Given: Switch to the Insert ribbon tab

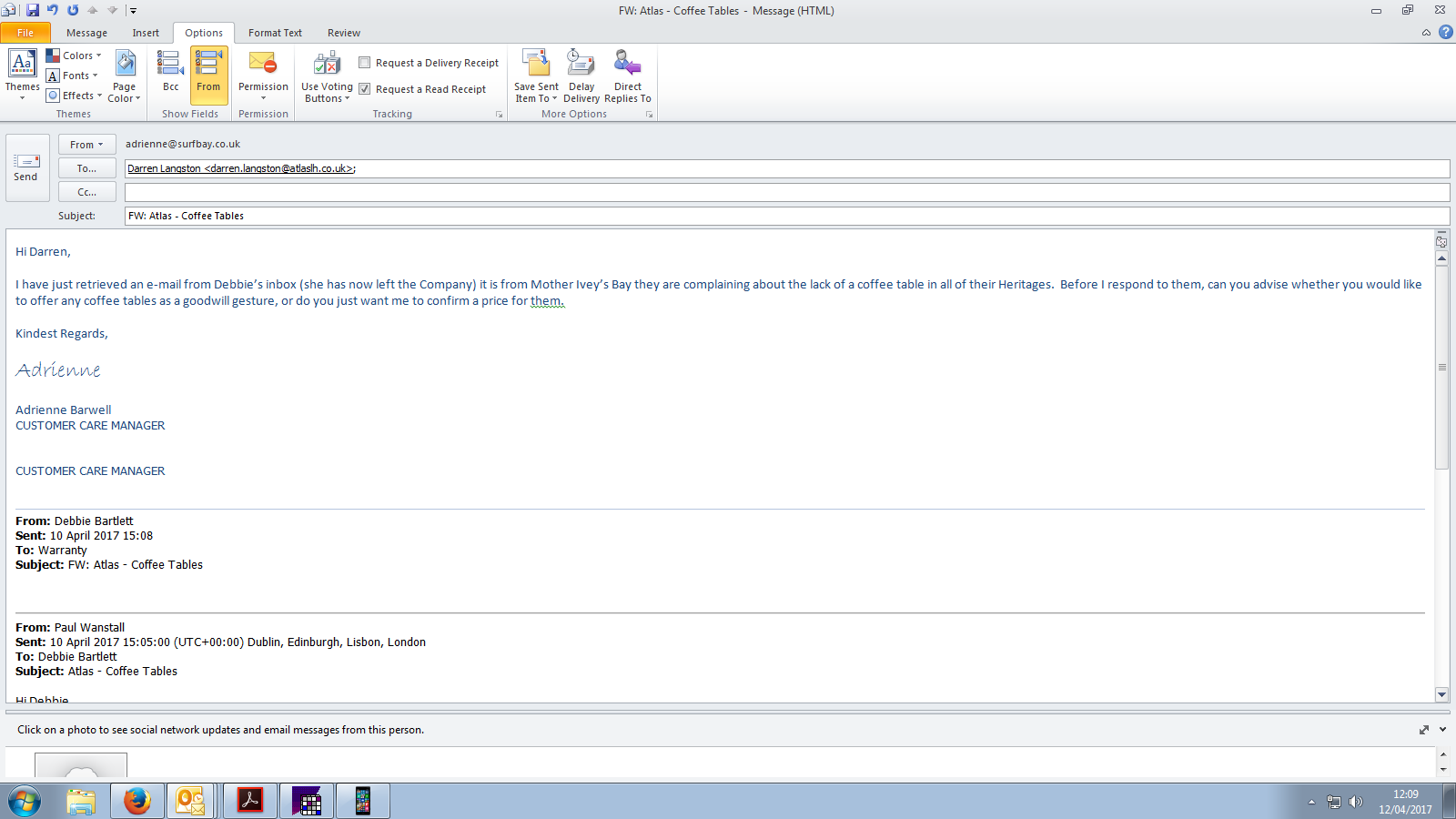Looking at the screenshot, I should click(146, 33).
